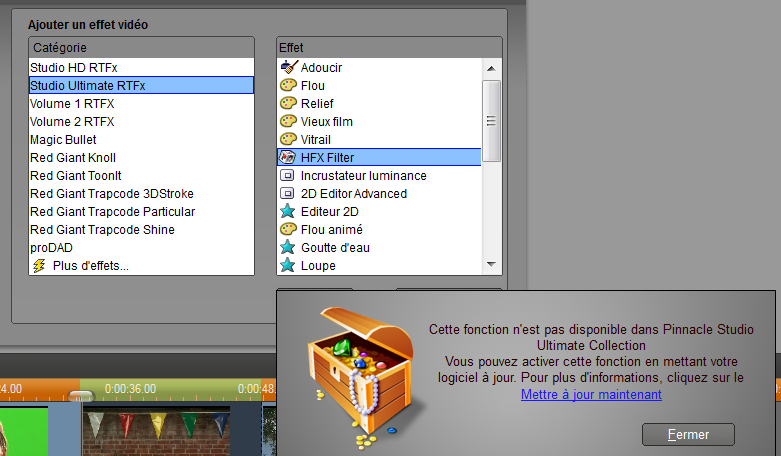Pick the Incrustateur luminance effect name

(x=364, y=175)
